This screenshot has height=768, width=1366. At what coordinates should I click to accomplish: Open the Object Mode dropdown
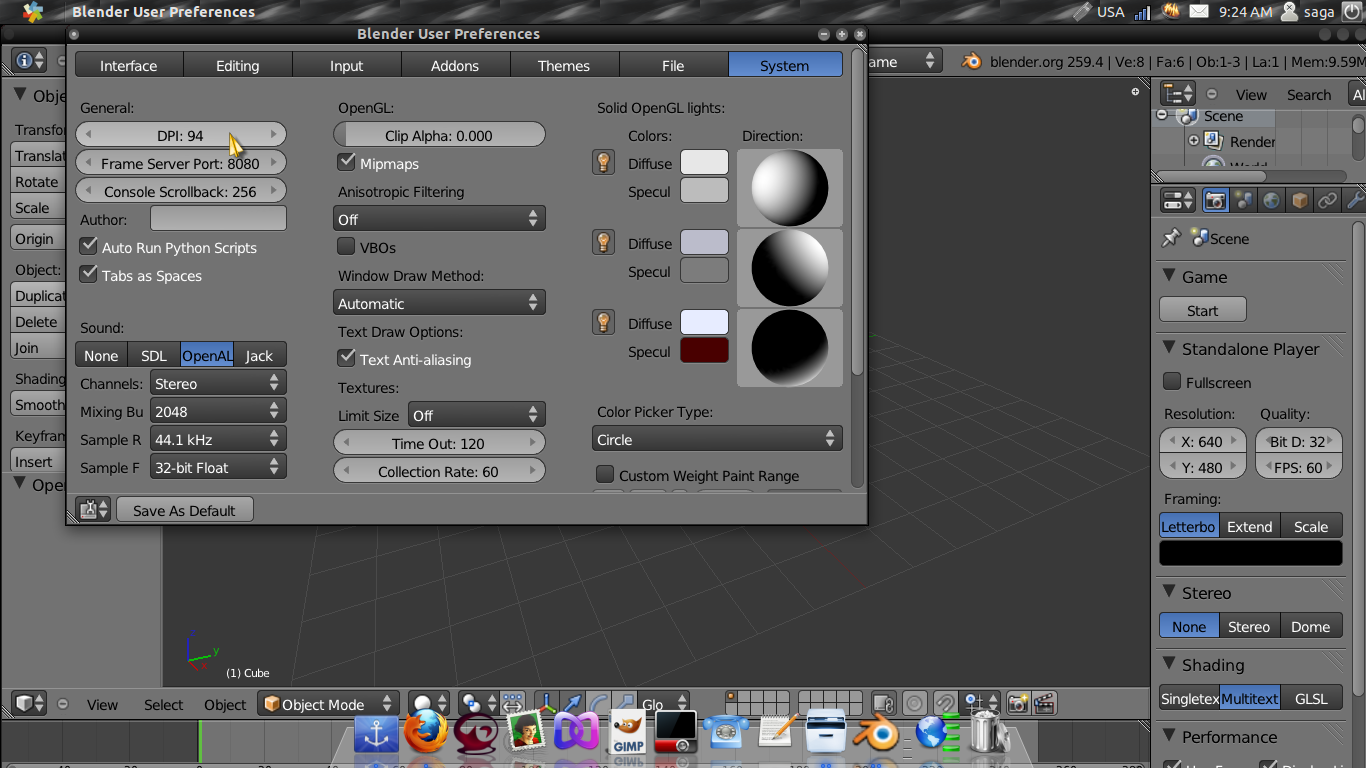tap(328, 703)
